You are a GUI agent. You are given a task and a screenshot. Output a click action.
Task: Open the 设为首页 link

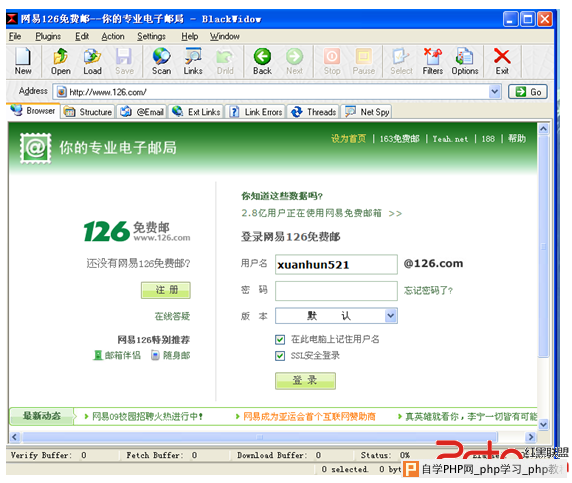point(348,139)
